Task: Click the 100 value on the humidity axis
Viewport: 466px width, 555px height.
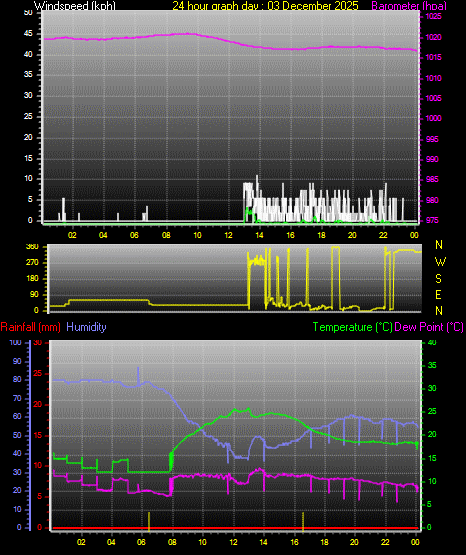Action: pos(16,343)
